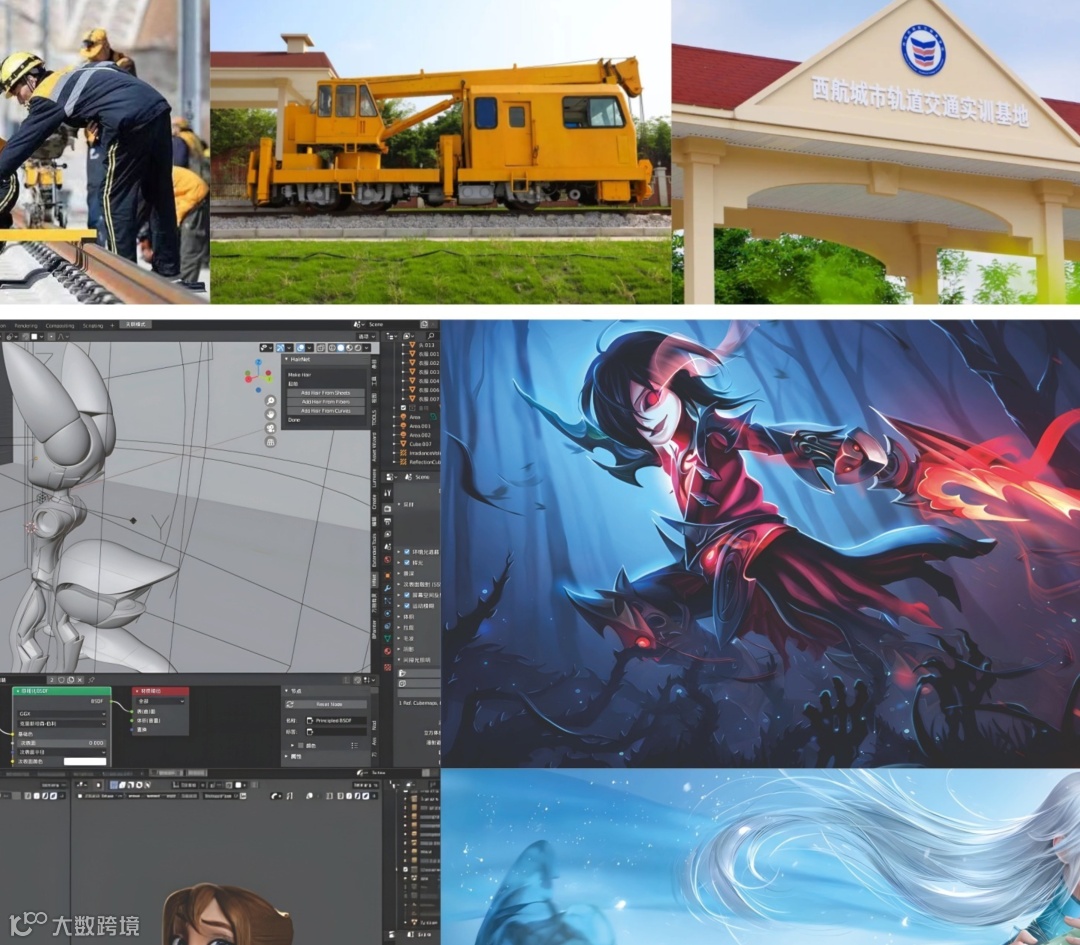This screenshot has width=1080, height=945.
Task: Expand the ReflectionCubemap item in outliner
Action: coord(394,461)
